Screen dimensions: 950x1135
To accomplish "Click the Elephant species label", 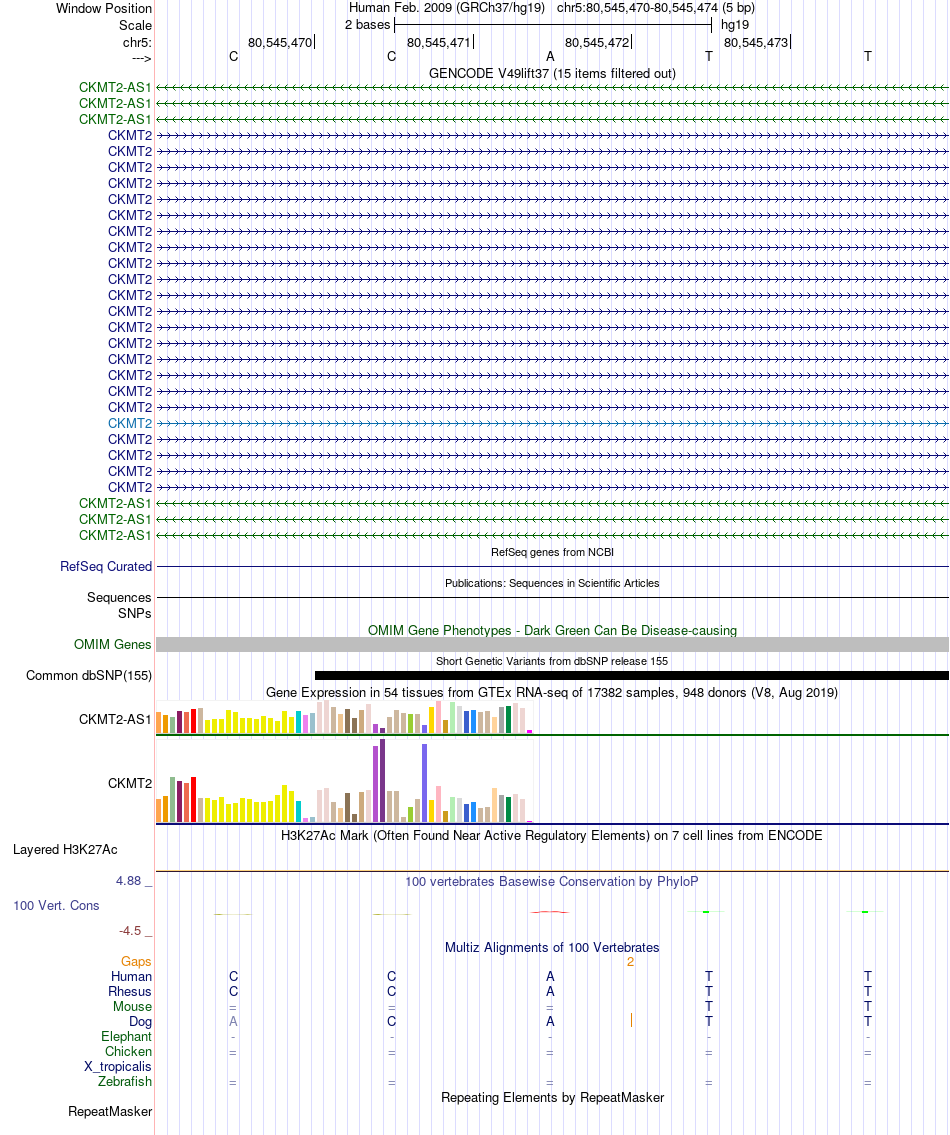I will tap(127, 1037).
